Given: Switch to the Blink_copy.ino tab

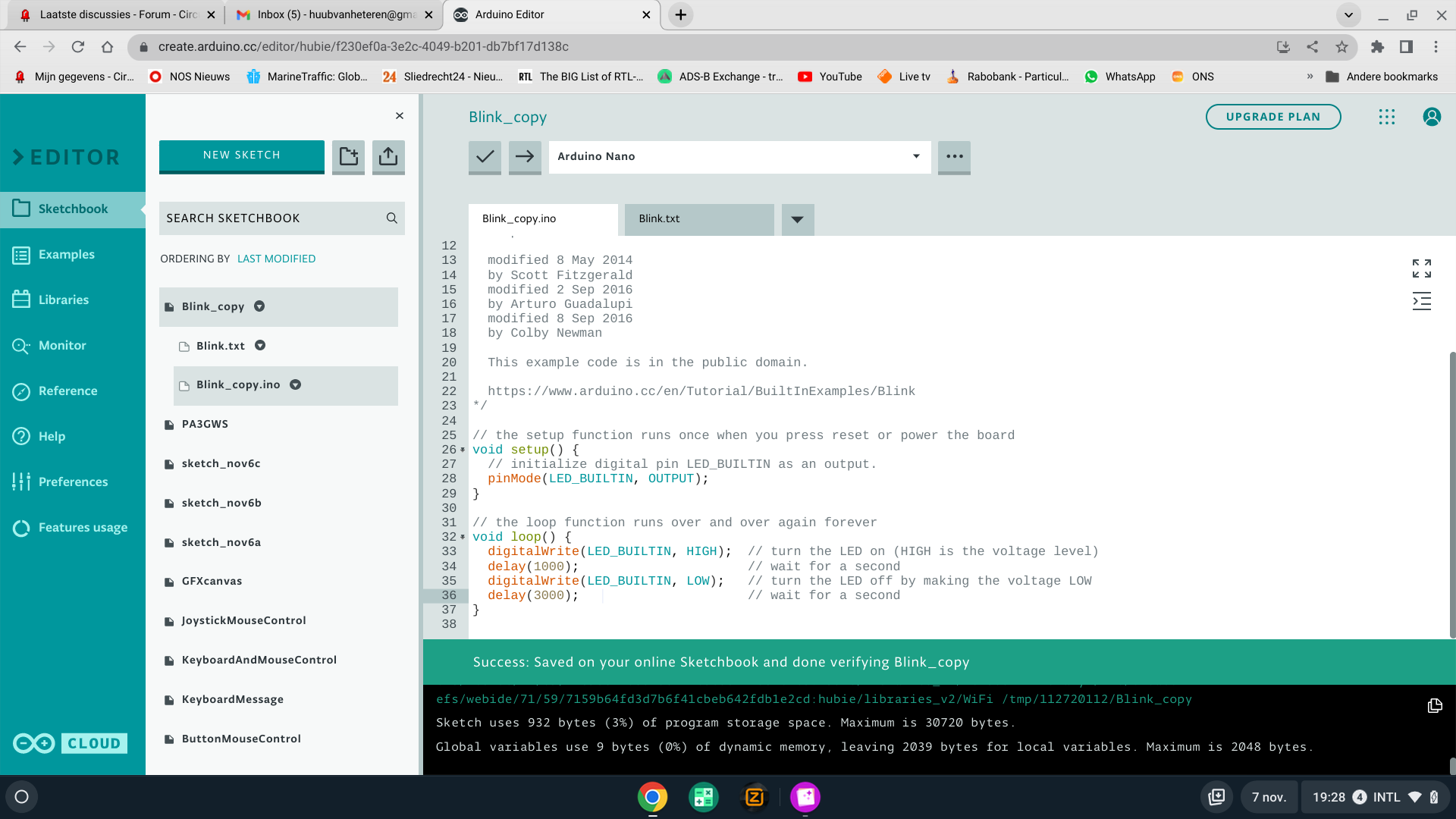Looking at the screenshot, I should point(543,219).
